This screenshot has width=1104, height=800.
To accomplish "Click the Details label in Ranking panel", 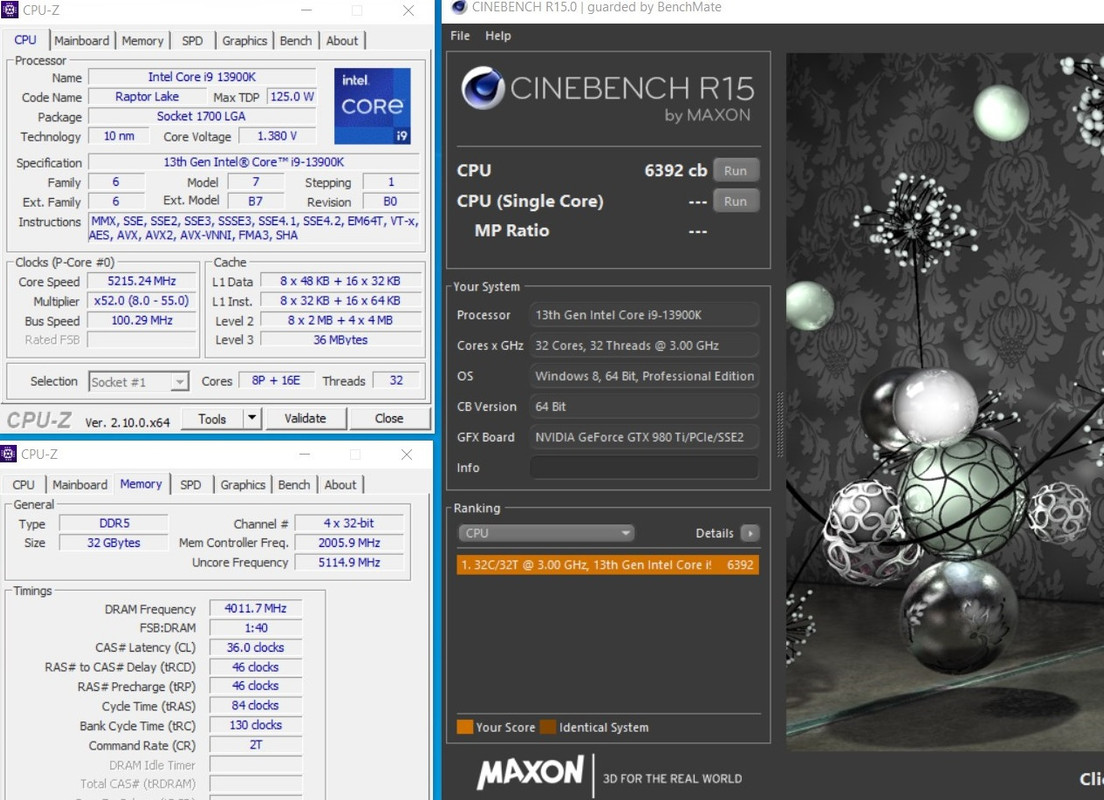I will pyautogui.click(x=715, y=533).
